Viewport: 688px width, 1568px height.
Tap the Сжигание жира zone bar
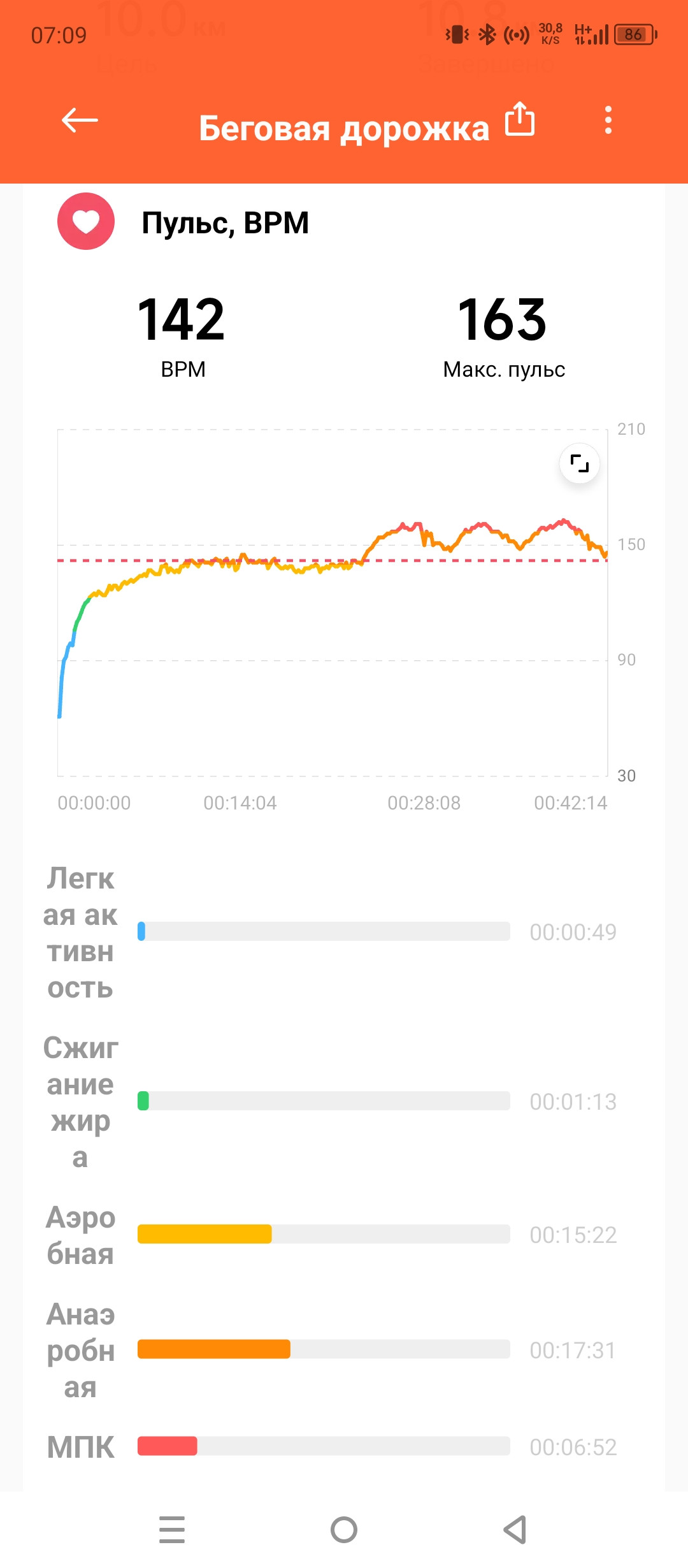[324, 1101]
